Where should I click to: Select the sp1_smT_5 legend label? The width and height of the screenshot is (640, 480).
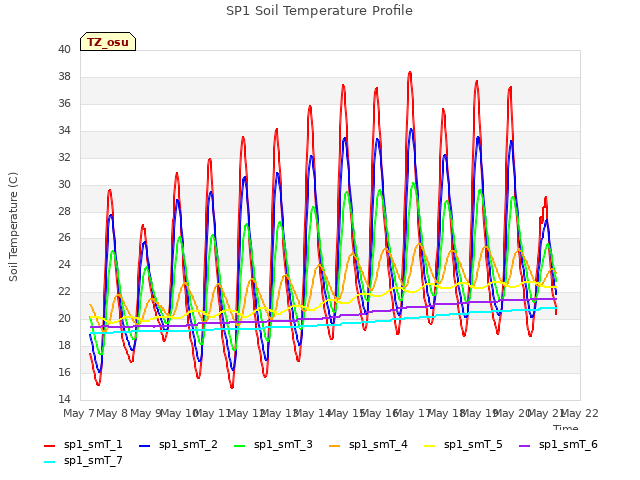[473, 444]
